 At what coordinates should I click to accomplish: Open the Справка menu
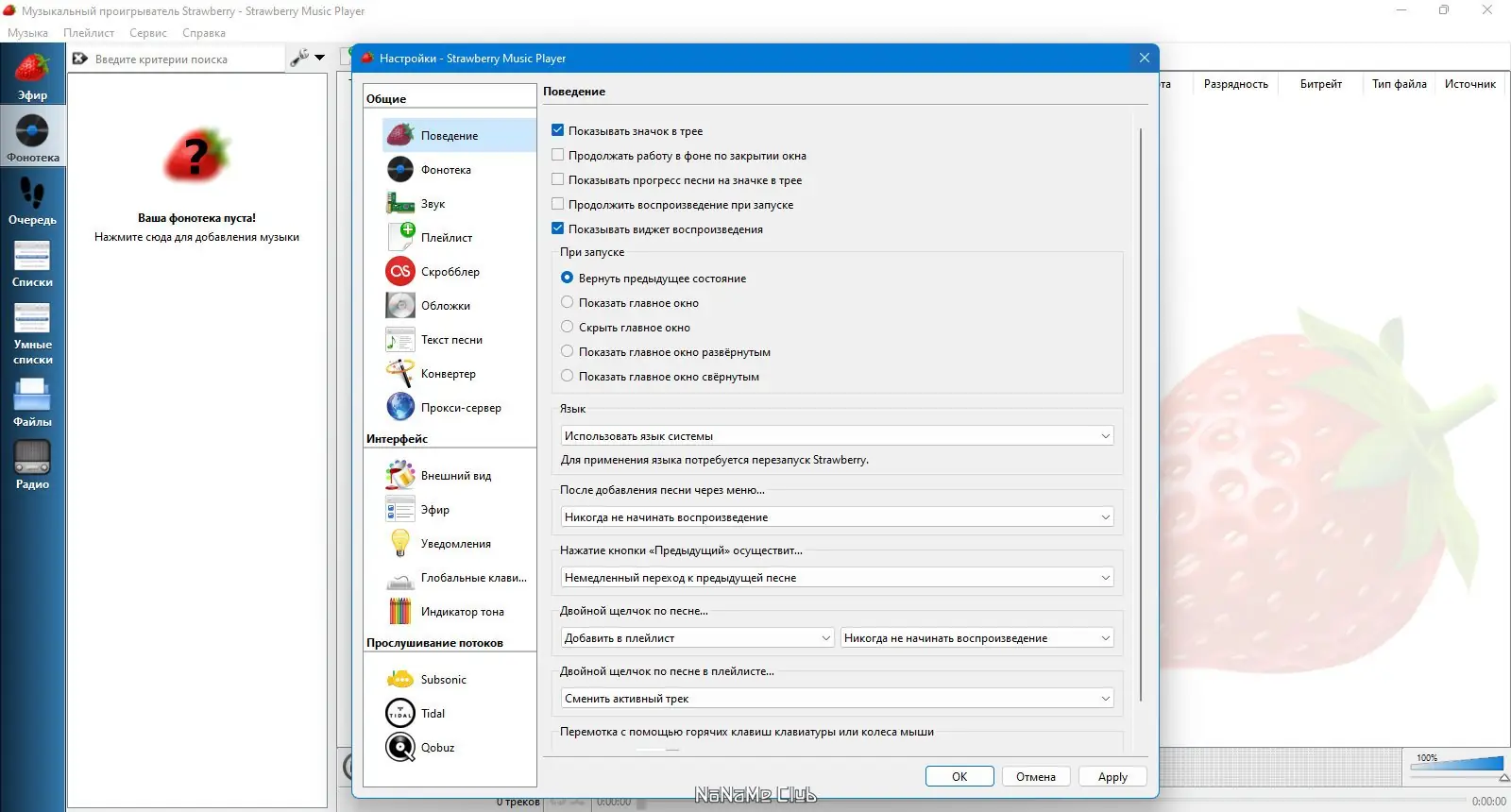[204, 32]
